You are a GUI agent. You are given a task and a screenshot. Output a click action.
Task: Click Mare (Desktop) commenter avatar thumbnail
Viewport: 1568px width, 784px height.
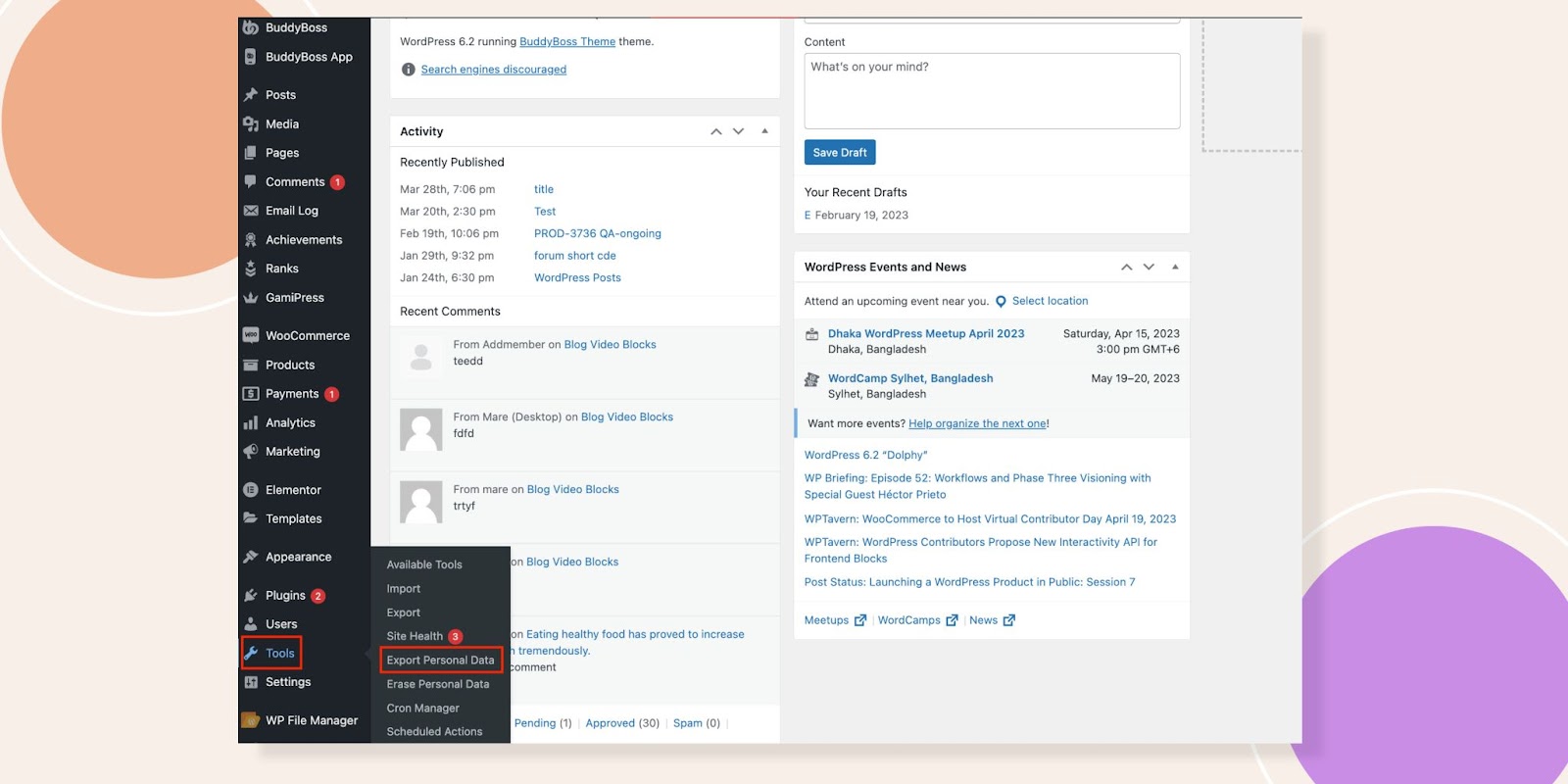tap(421, 430)
